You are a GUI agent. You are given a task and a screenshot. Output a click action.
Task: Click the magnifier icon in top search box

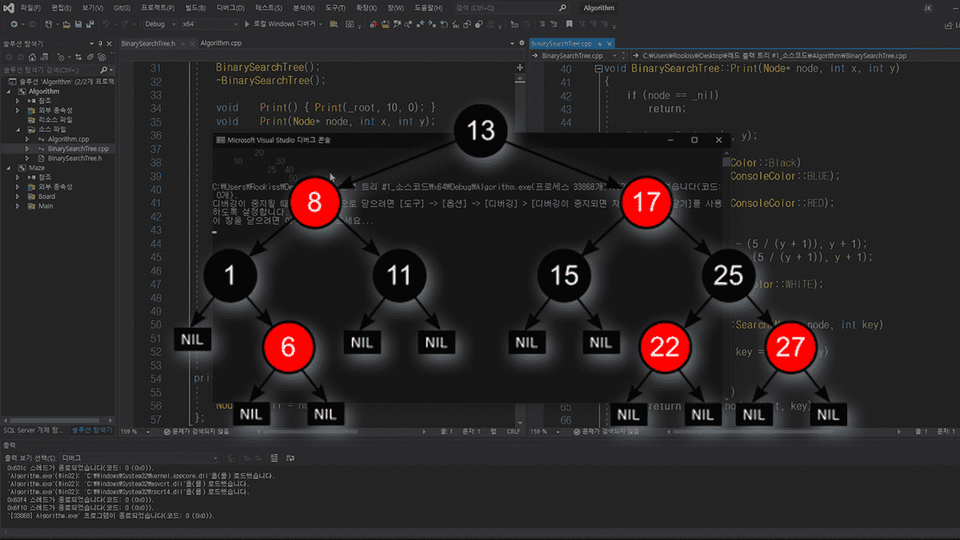tap(563, 8)
